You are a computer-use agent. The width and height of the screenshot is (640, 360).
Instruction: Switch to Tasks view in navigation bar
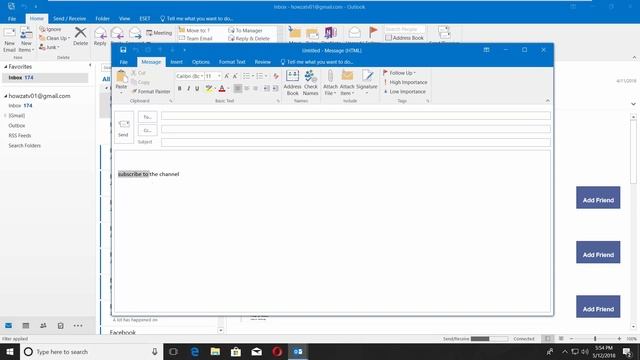coord(60,325)
